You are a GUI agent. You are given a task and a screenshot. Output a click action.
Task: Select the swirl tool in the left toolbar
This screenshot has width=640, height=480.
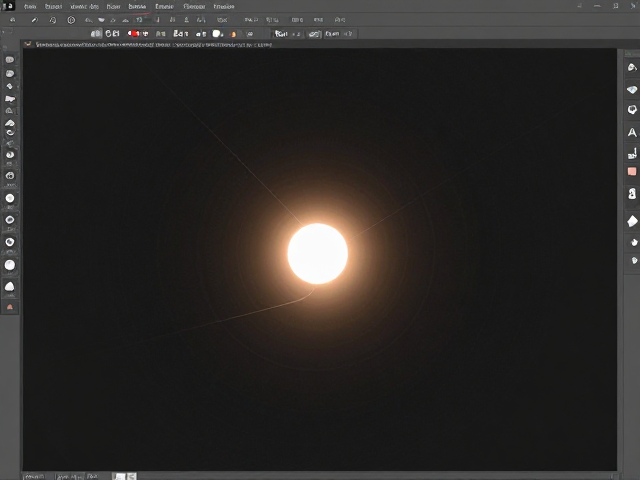tap(10, 133)
